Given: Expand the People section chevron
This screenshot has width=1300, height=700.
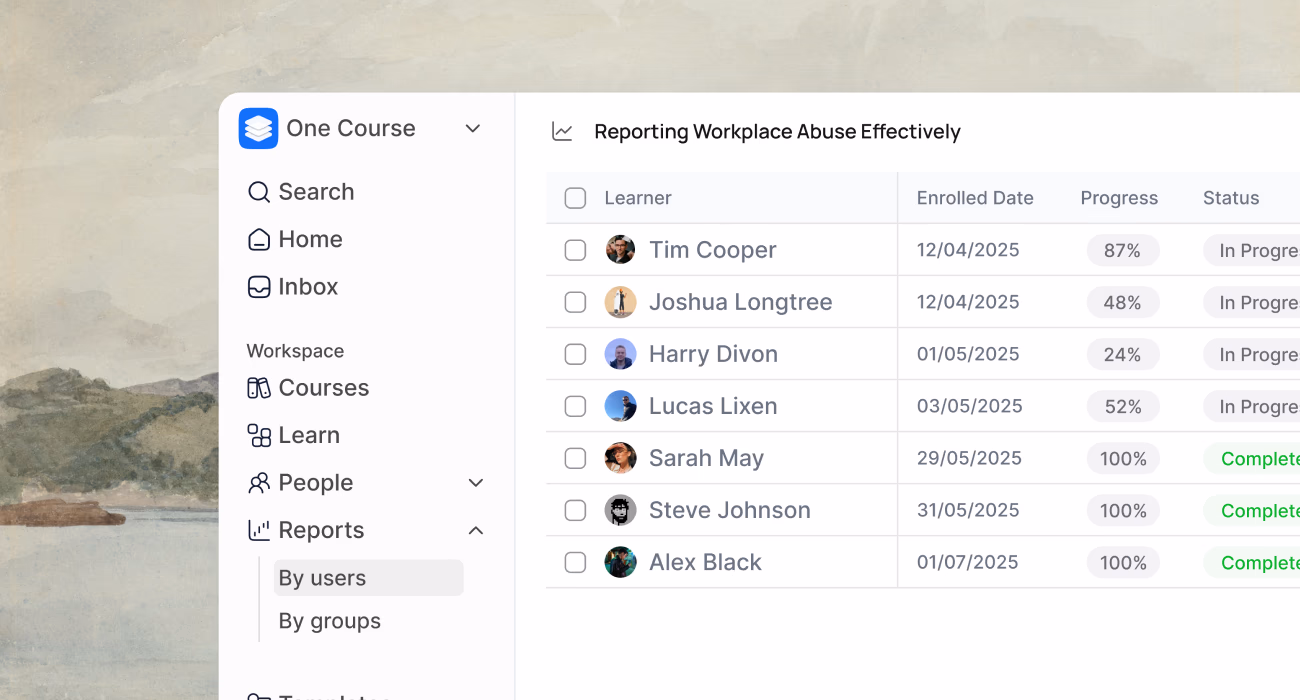Looking at the screenshot, I should tap(476, 483).
